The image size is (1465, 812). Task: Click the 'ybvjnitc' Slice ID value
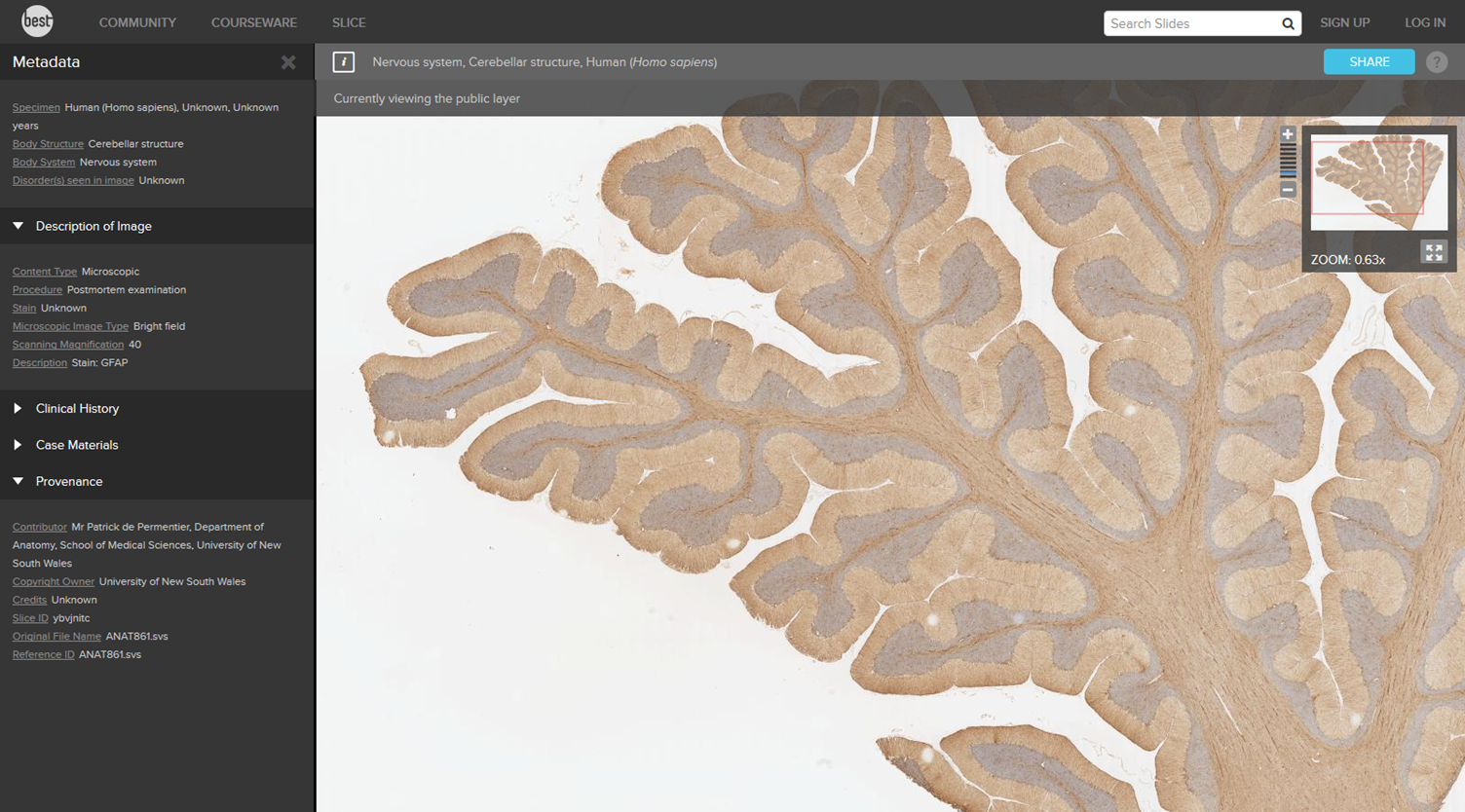pyautogui.click(x=71, y=618)
